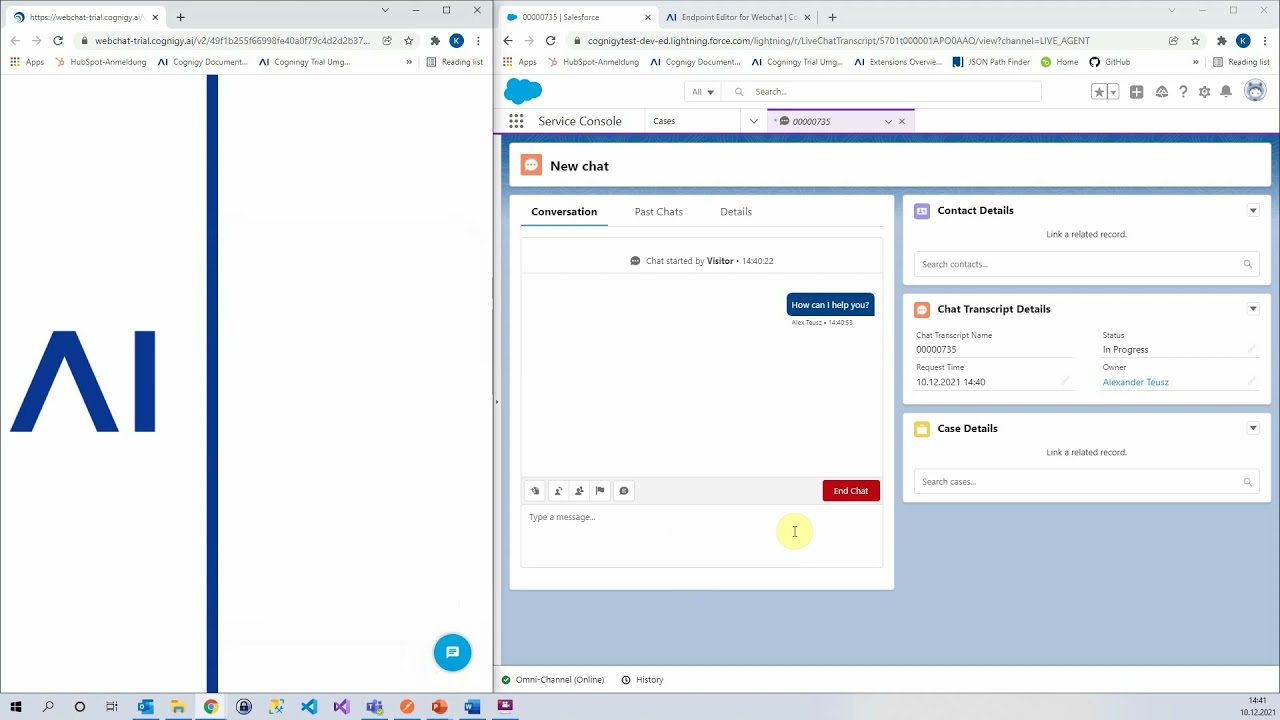The height and width of the screenshot is (720, 1280).
Task: Open the Windows Start menu
Action: tap(16, 707)
